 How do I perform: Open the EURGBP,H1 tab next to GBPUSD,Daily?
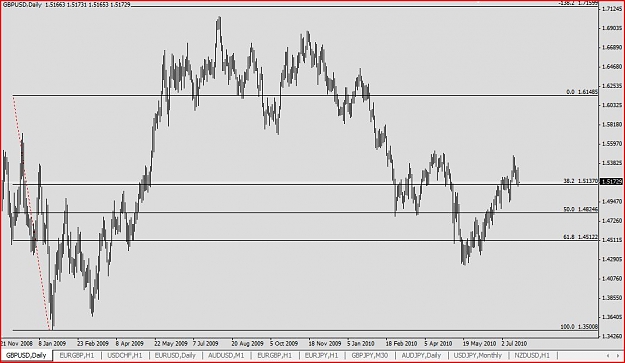pos(77,355)
